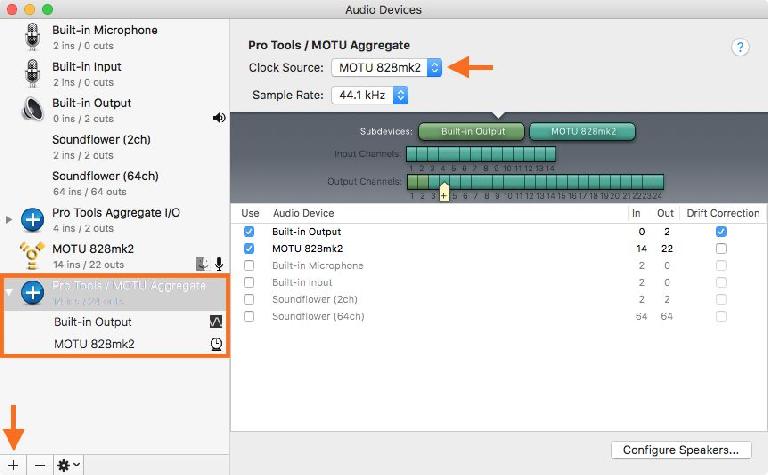Click the clock icon beside MOTU 828mk2 subdevice
This screenshot has height=475, width=768.
pyautogui.click(x=216, y=344)
